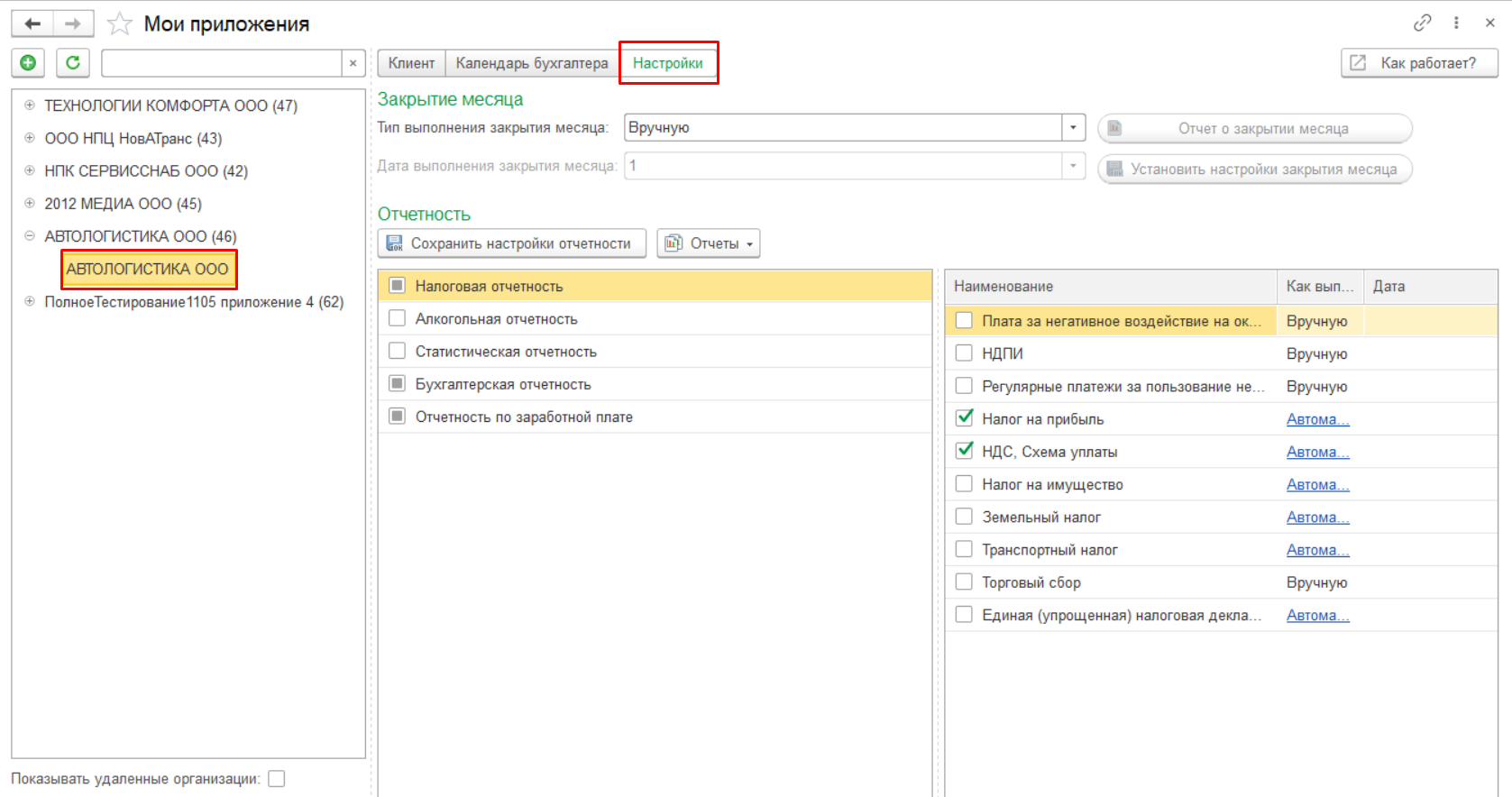The width and height of the screenshot is (1512, 797).
Task: Toggle Статистическая отчетность checkbox
Action: click(397, 351)
